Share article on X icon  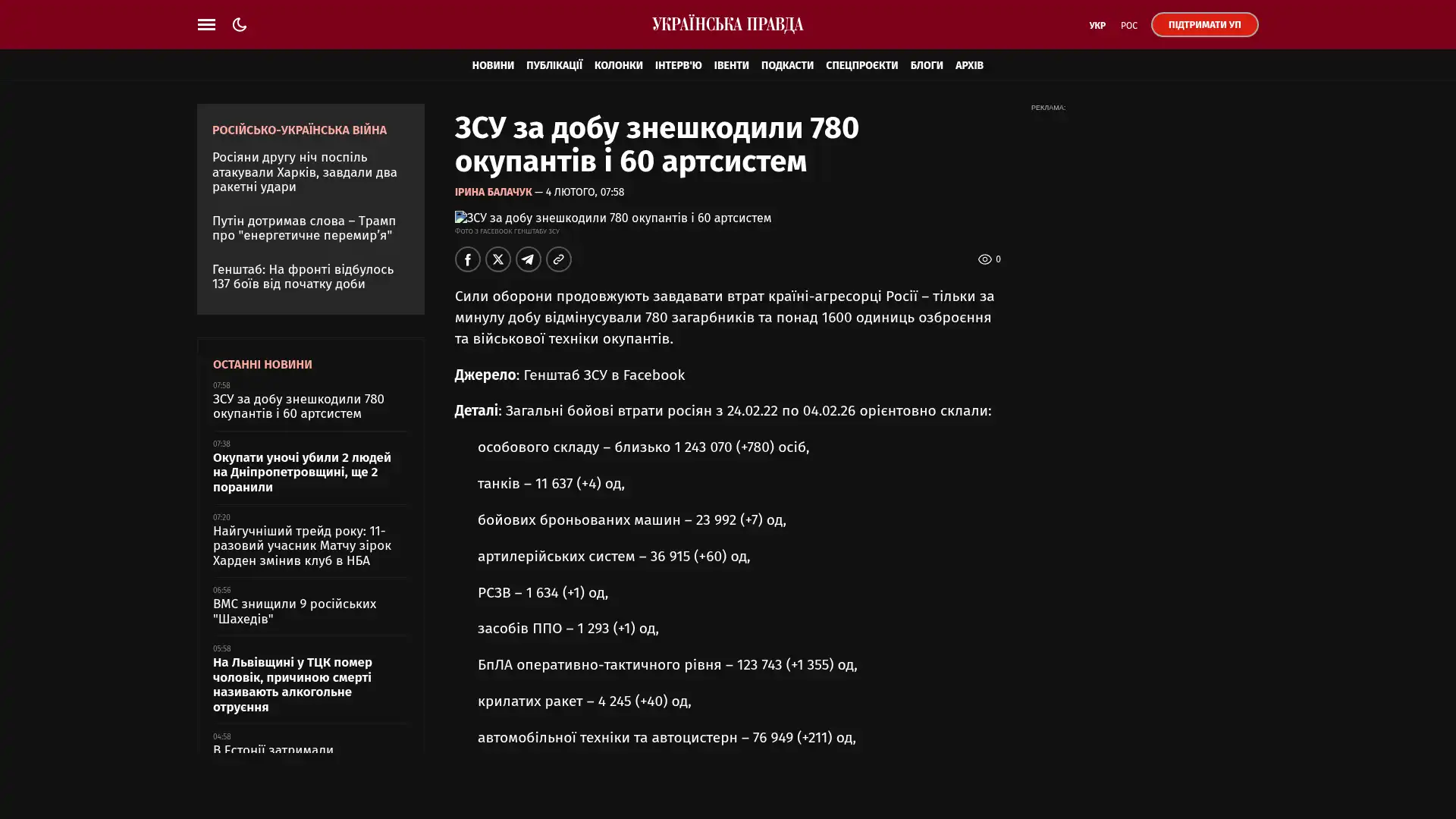pos(497,259)
